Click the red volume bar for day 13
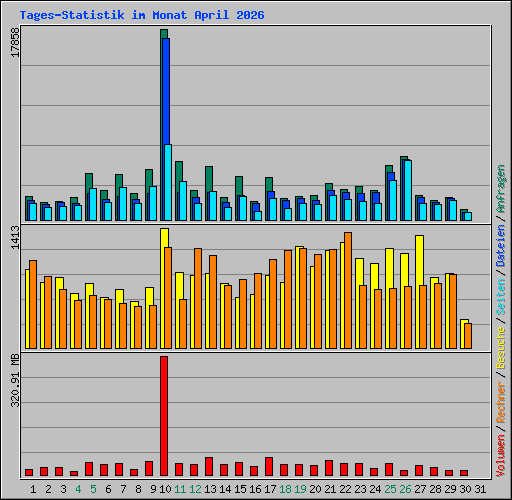Viewport: 512px width, 500px height. [x=209, y=466]
